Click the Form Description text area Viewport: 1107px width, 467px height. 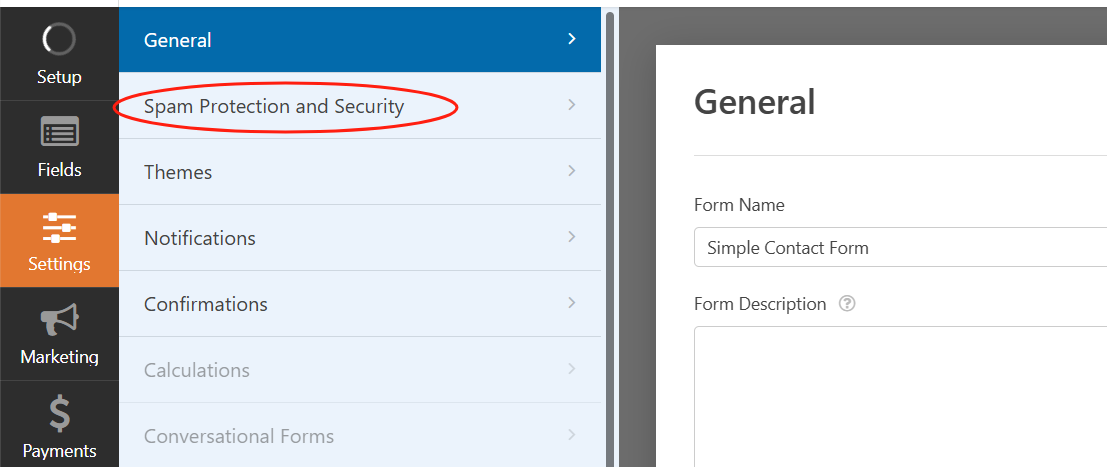900,395
